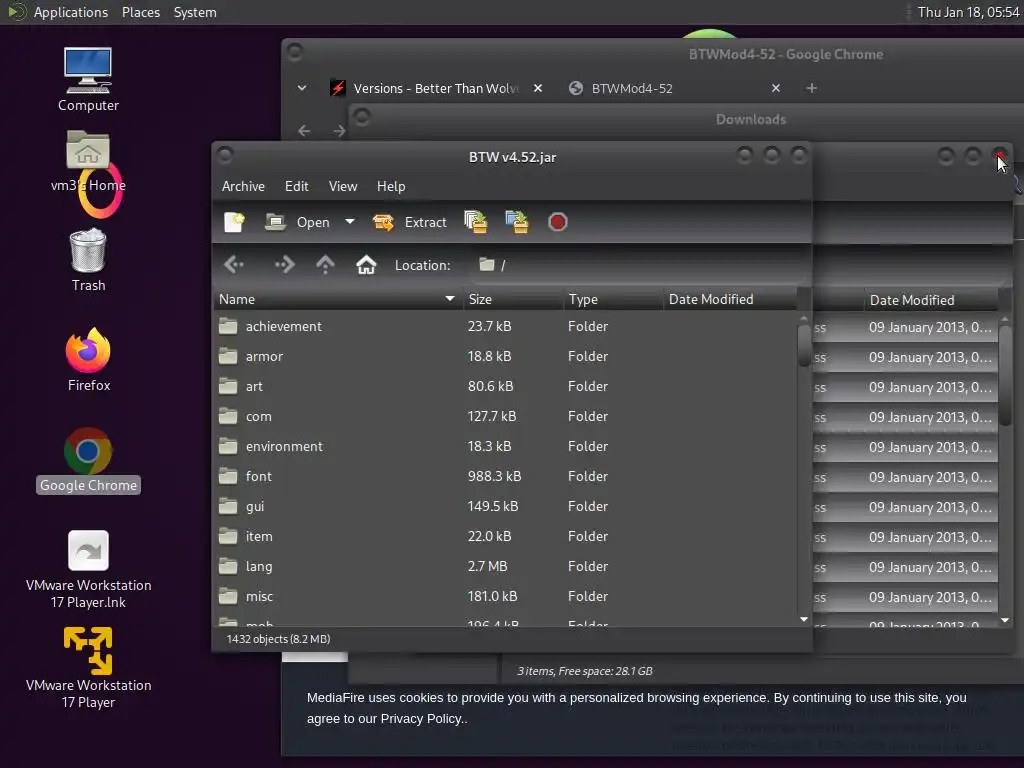Click the Extract button
This screenshot has height=768, width=1024.
tap(409, 222)
